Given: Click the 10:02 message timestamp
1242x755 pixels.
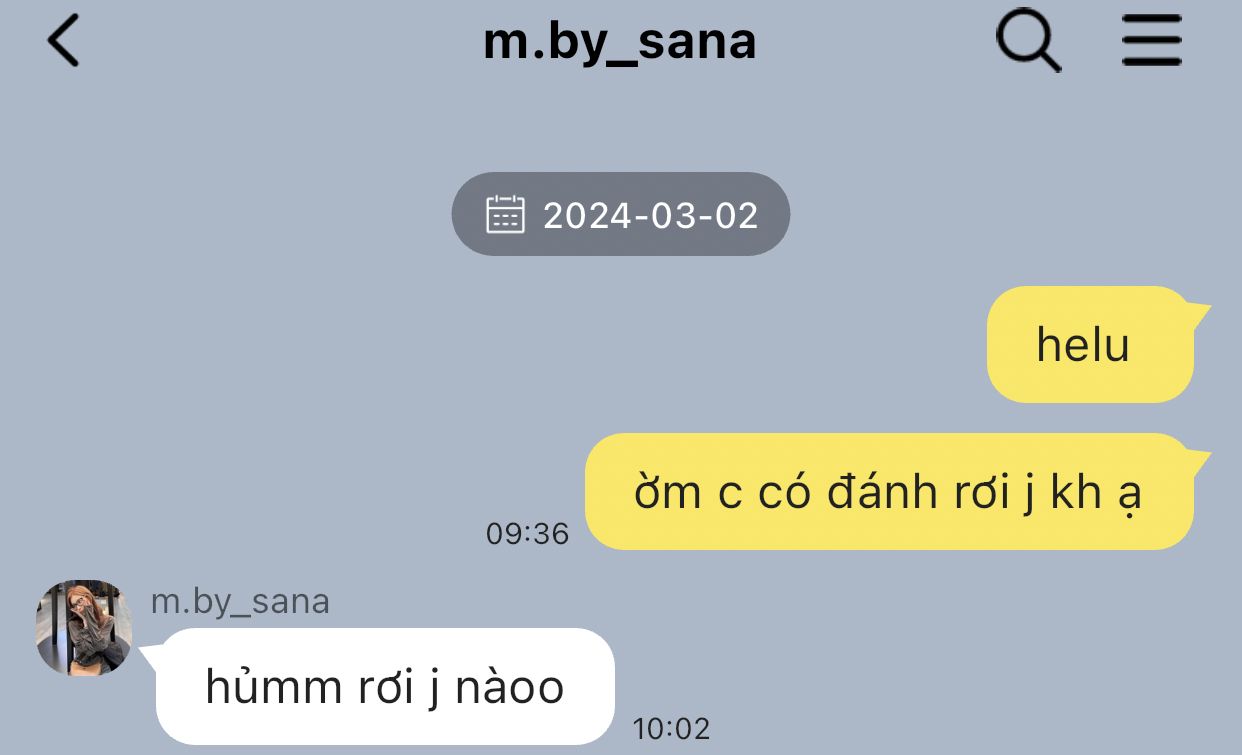Looking at the screenshot, I should pyautogui.click(x=671, y=729).
